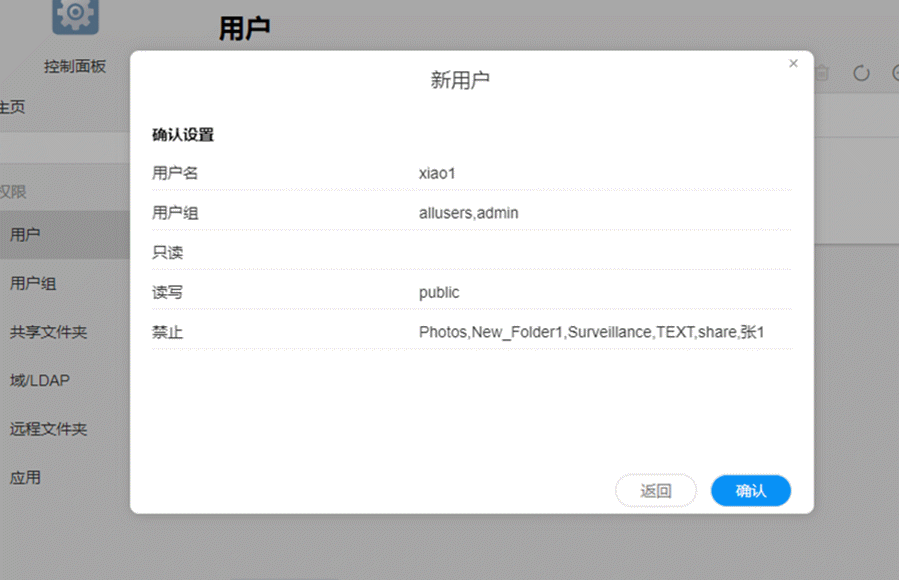Click the 权限 section label in the sidebar

13,191
